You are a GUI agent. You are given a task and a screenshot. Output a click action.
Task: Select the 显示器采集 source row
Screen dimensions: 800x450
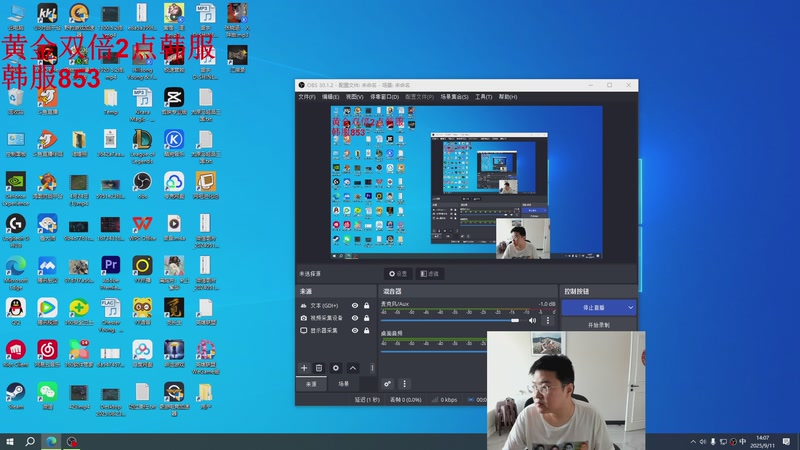pyautogui.click(x=336, y=331)
